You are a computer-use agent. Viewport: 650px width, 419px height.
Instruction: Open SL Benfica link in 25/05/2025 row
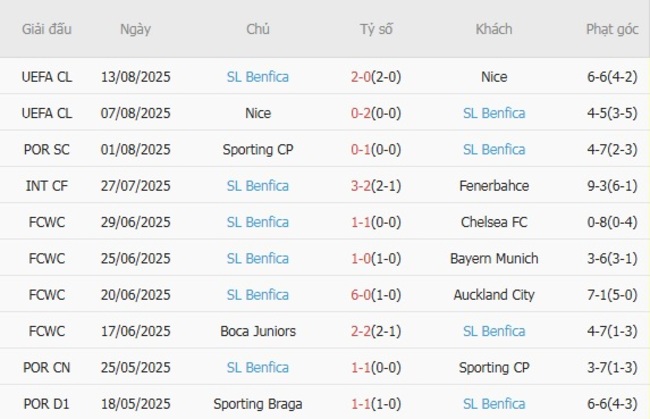[x=257, y=368]
